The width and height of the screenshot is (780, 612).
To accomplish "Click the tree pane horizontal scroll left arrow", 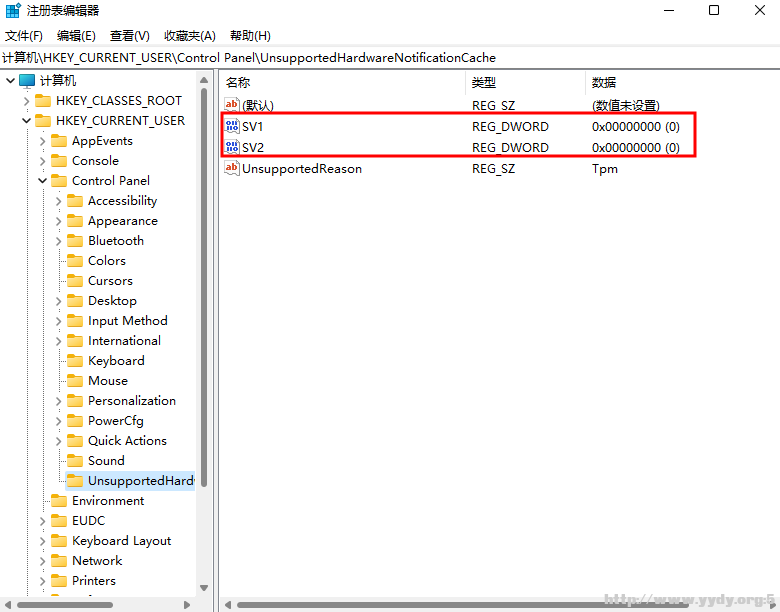I will click(x=7, y=605).
